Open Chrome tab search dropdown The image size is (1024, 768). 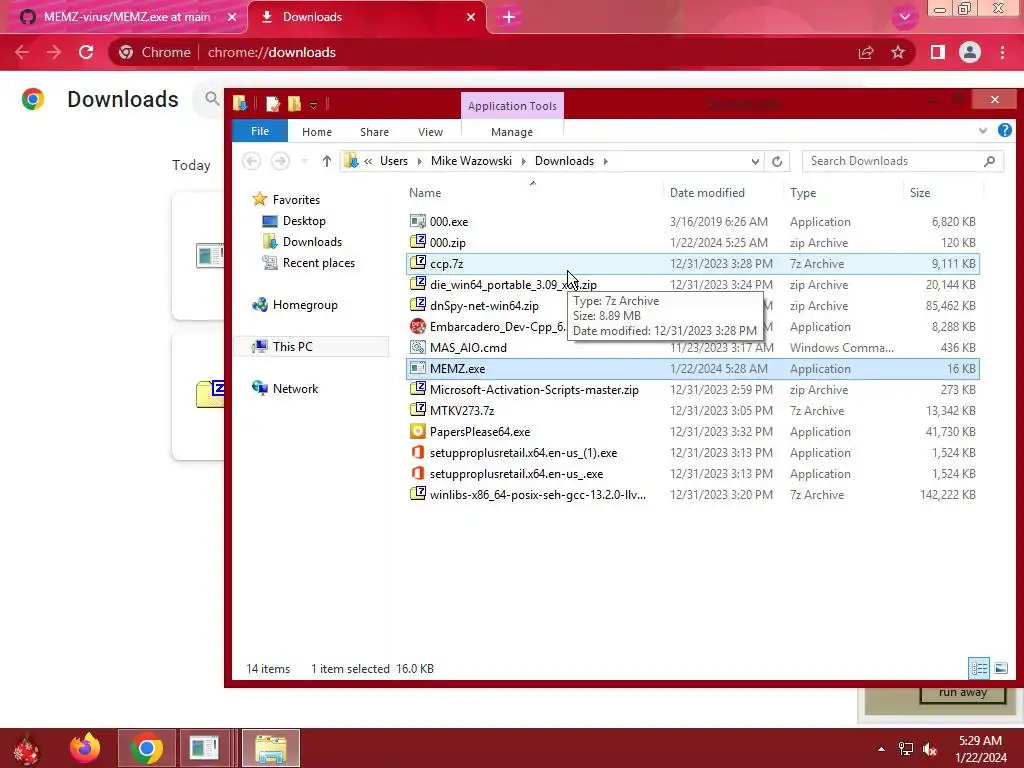[904, 18]
